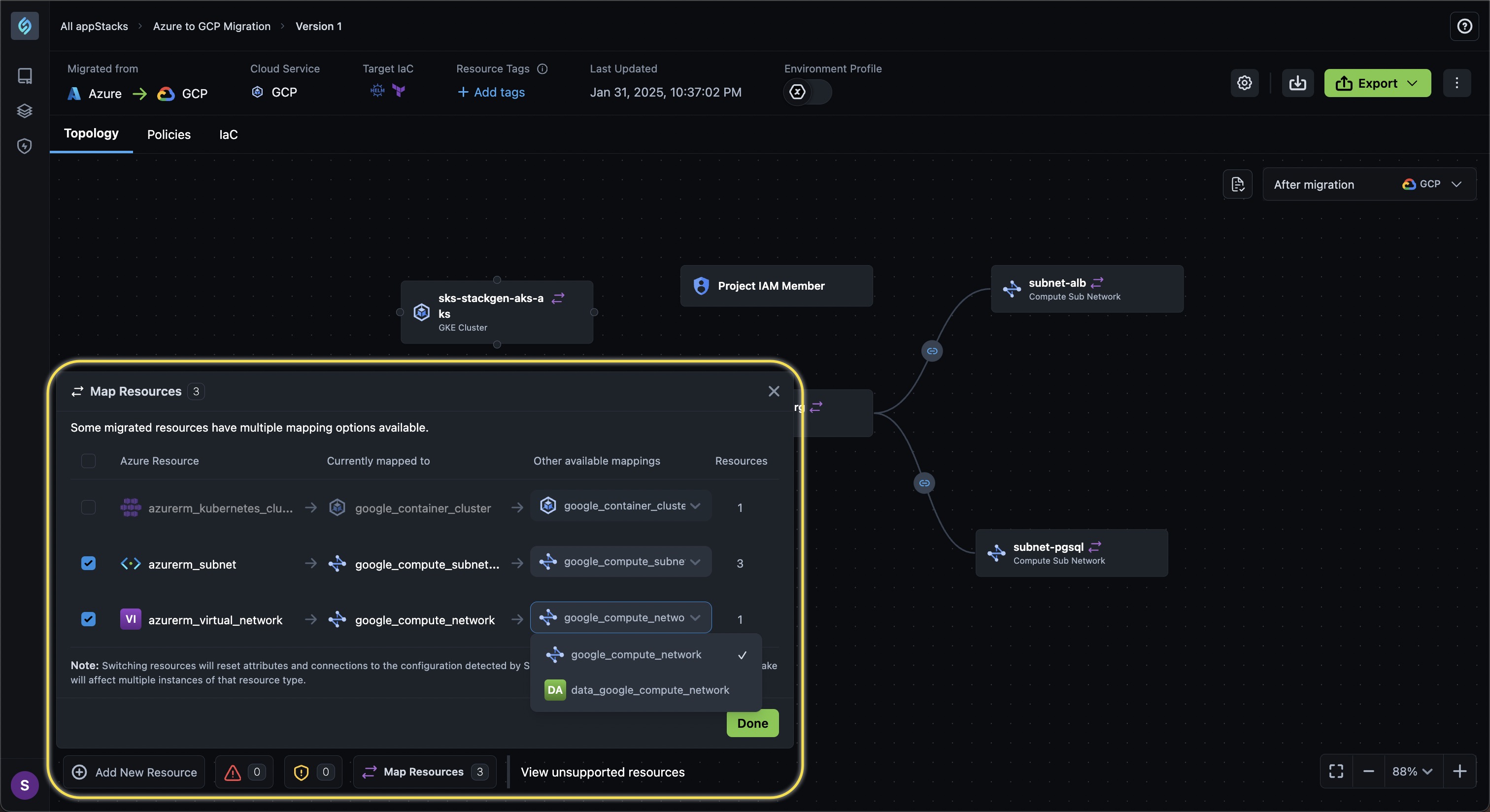This screenshot has width=1490, height=812.
Task: Toggle select-all checkbox in table header
Action: pyautogui.click(x=88, y=461)
